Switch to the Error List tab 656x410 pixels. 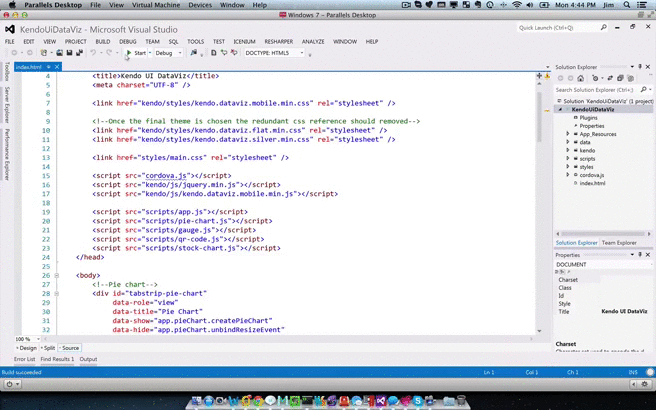[24, 359]
